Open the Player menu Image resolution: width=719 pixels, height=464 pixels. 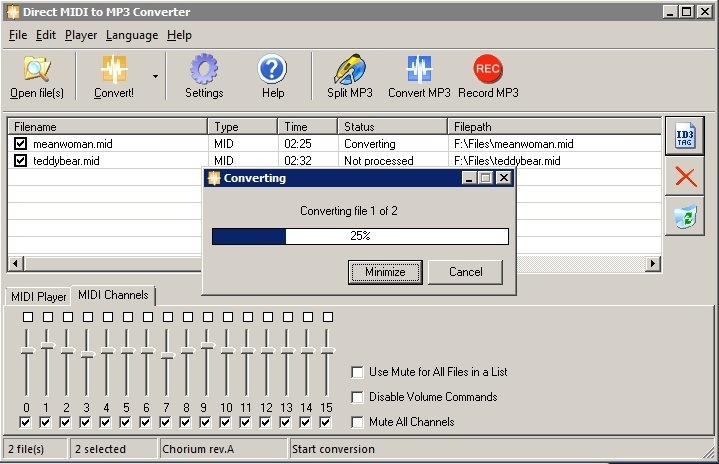pyautogui.click(x=81, y=35)
